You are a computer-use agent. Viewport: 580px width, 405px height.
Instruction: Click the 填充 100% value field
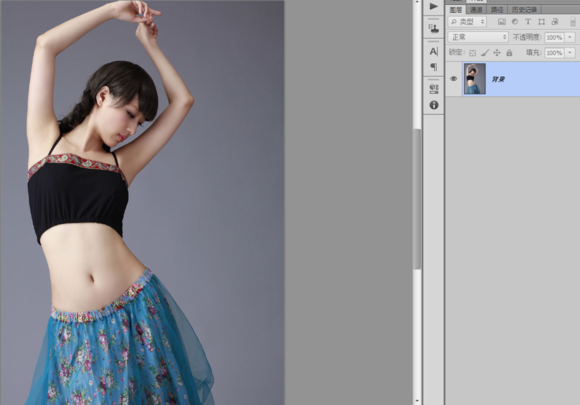click(x=554, y=53)
